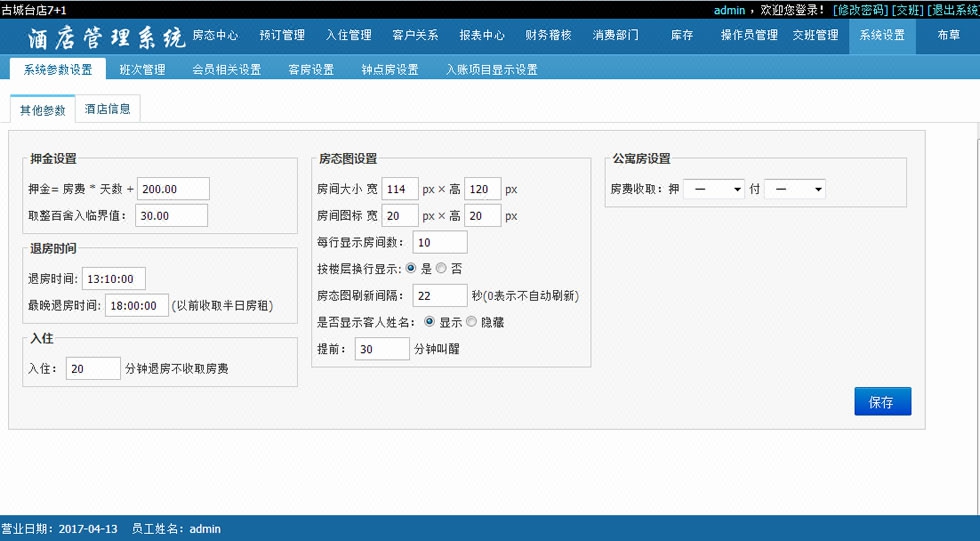Image resolution: width=980 pixels, height=541 pixels.
Task: Click the deposit amount field 200.00
Action: [173, 189]
